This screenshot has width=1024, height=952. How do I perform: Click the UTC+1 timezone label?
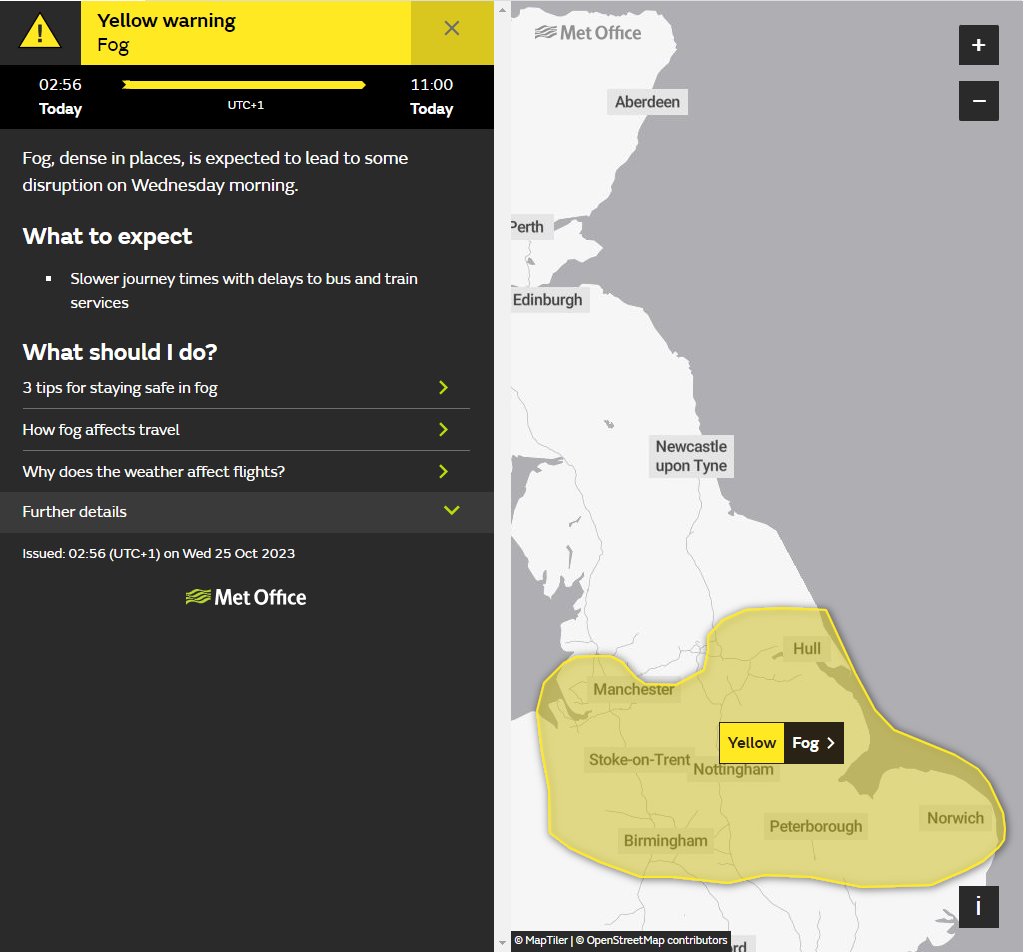(x=246, y=105)
